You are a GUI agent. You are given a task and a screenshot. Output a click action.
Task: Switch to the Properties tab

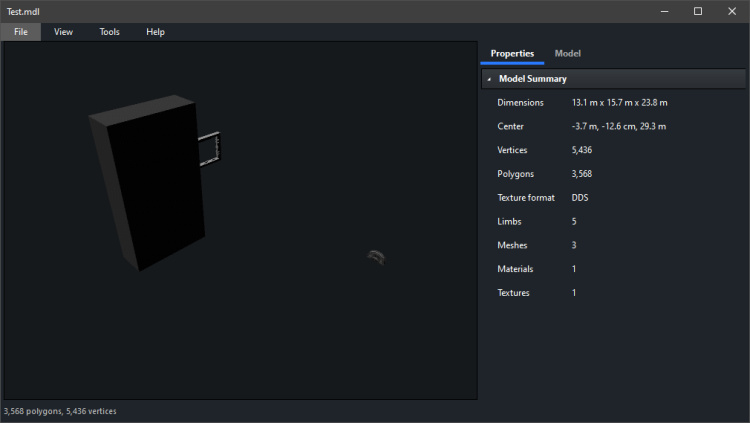[x=512, y=53]
